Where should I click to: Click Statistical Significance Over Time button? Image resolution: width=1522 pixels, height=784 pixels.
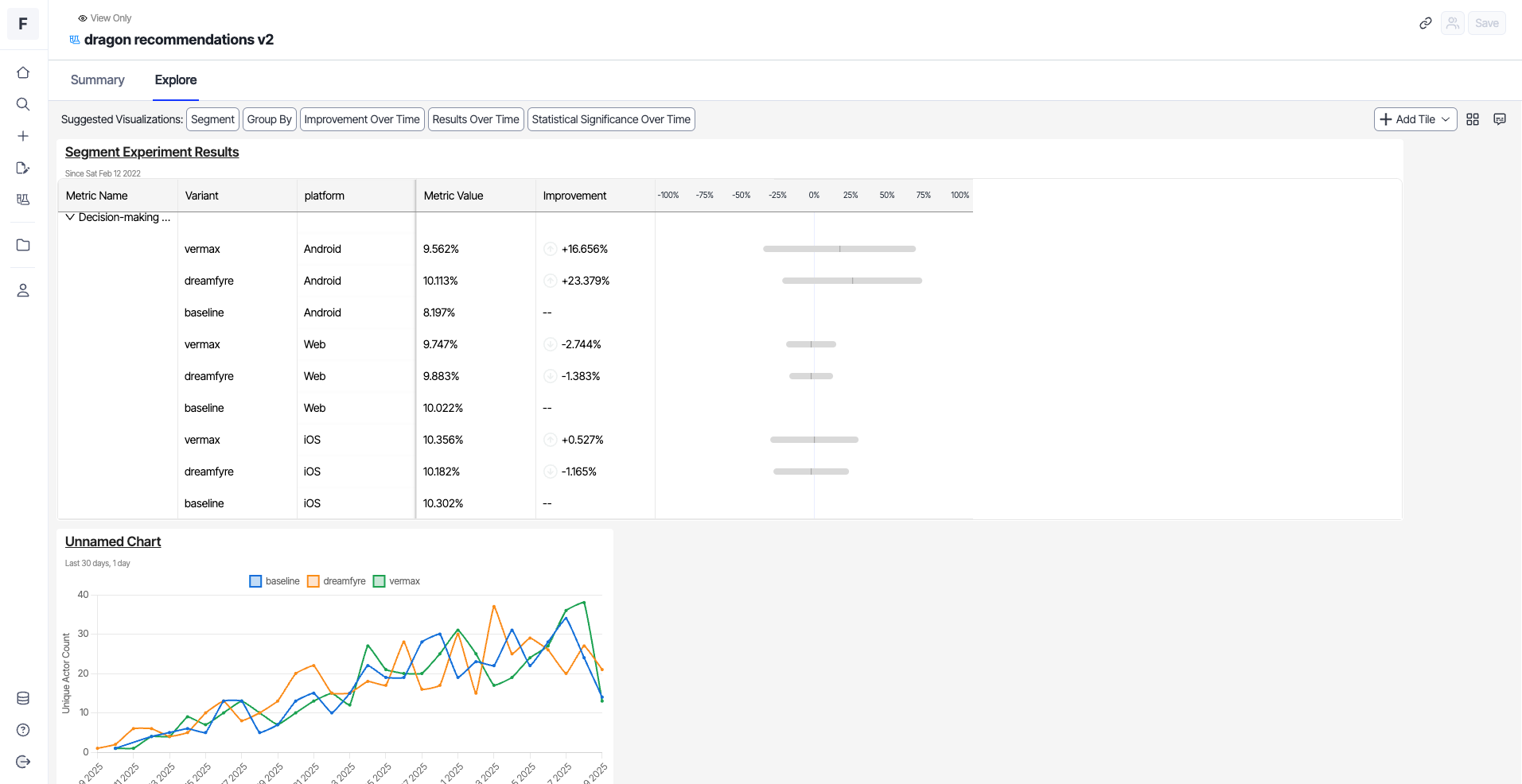pyautogui.click(x=610, y=119)
